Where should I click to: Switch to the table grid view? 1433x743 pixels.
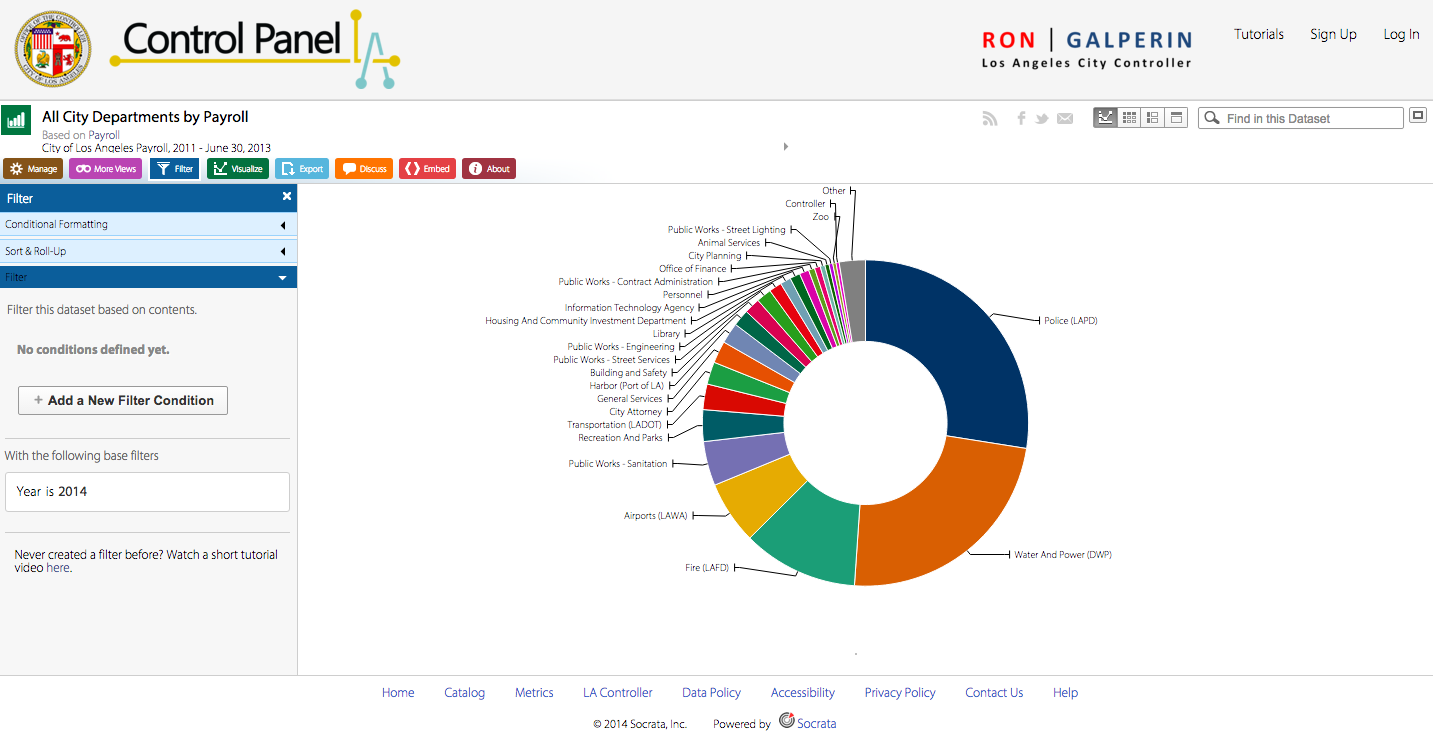(1129, 118)
